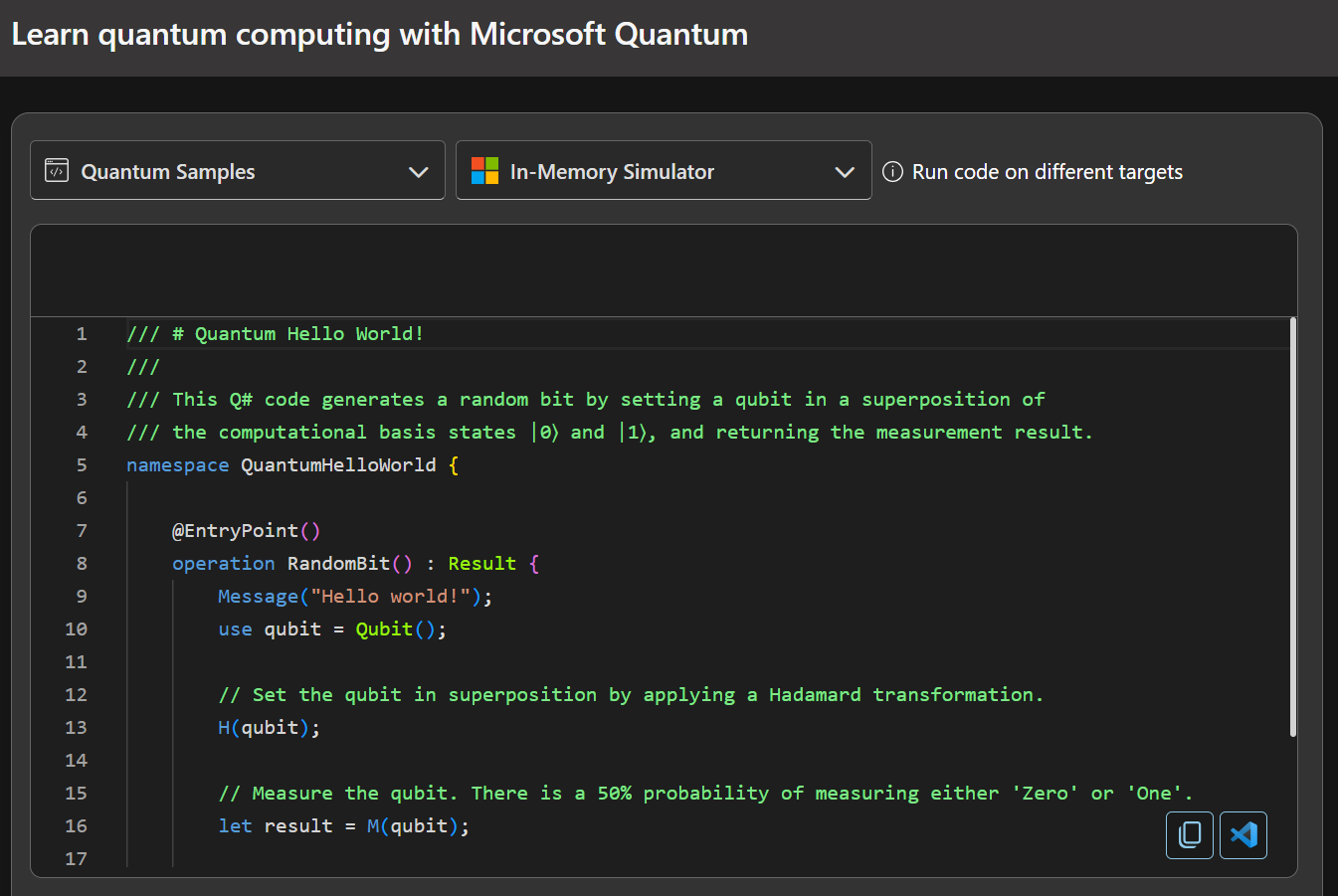
Task: Click the Learn quantum computing page heading
Action: 379,35
